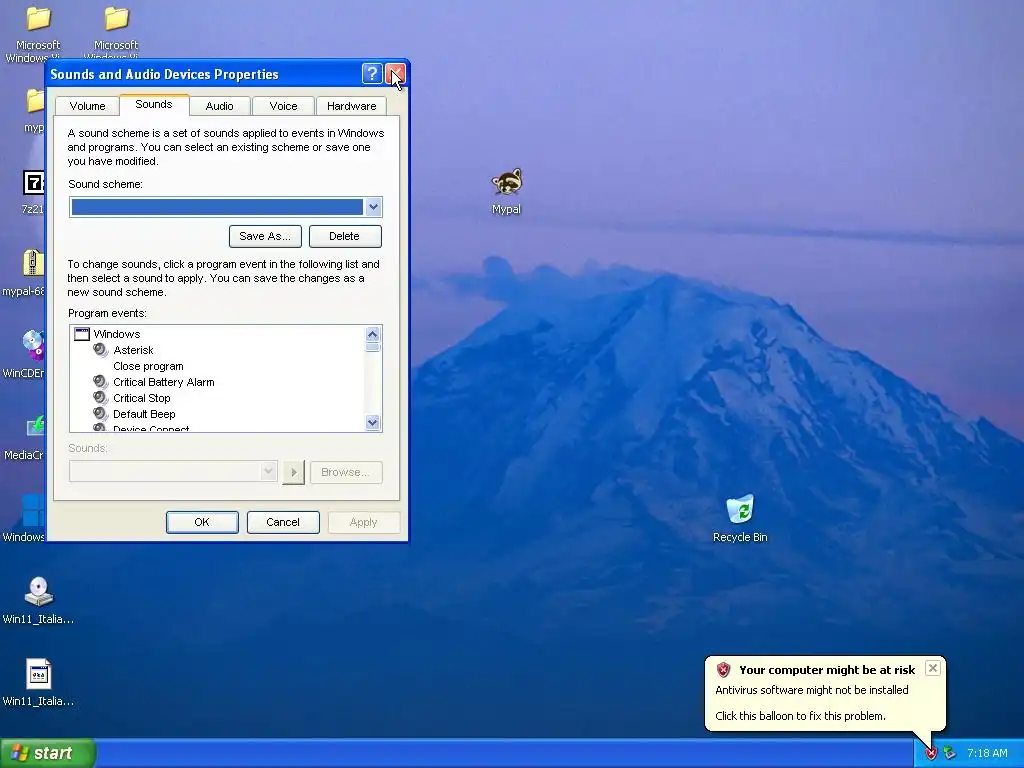Click the Program events scrollbar thumb

point(372,347)
